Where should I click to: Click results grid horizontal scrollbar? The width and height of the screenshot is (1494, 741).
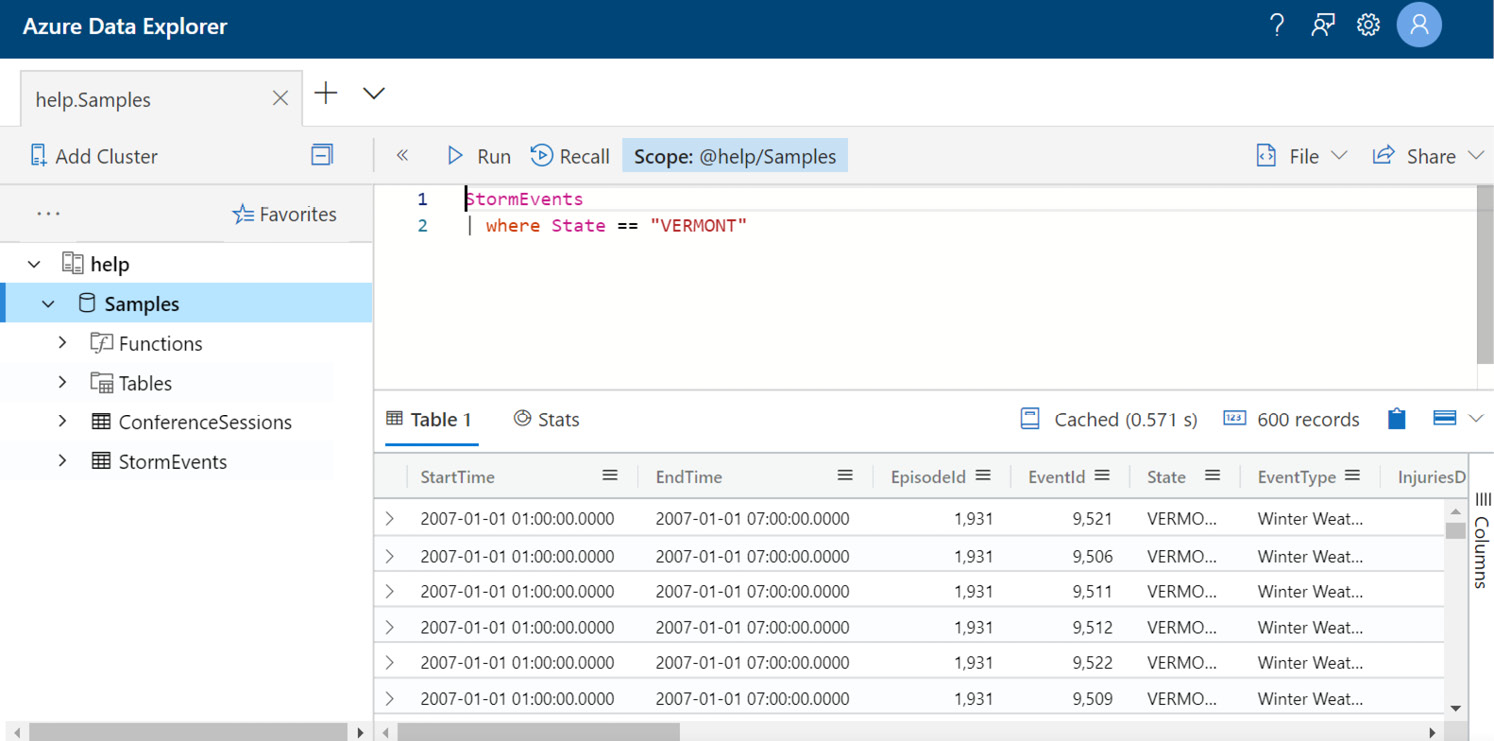click(538, 733)
